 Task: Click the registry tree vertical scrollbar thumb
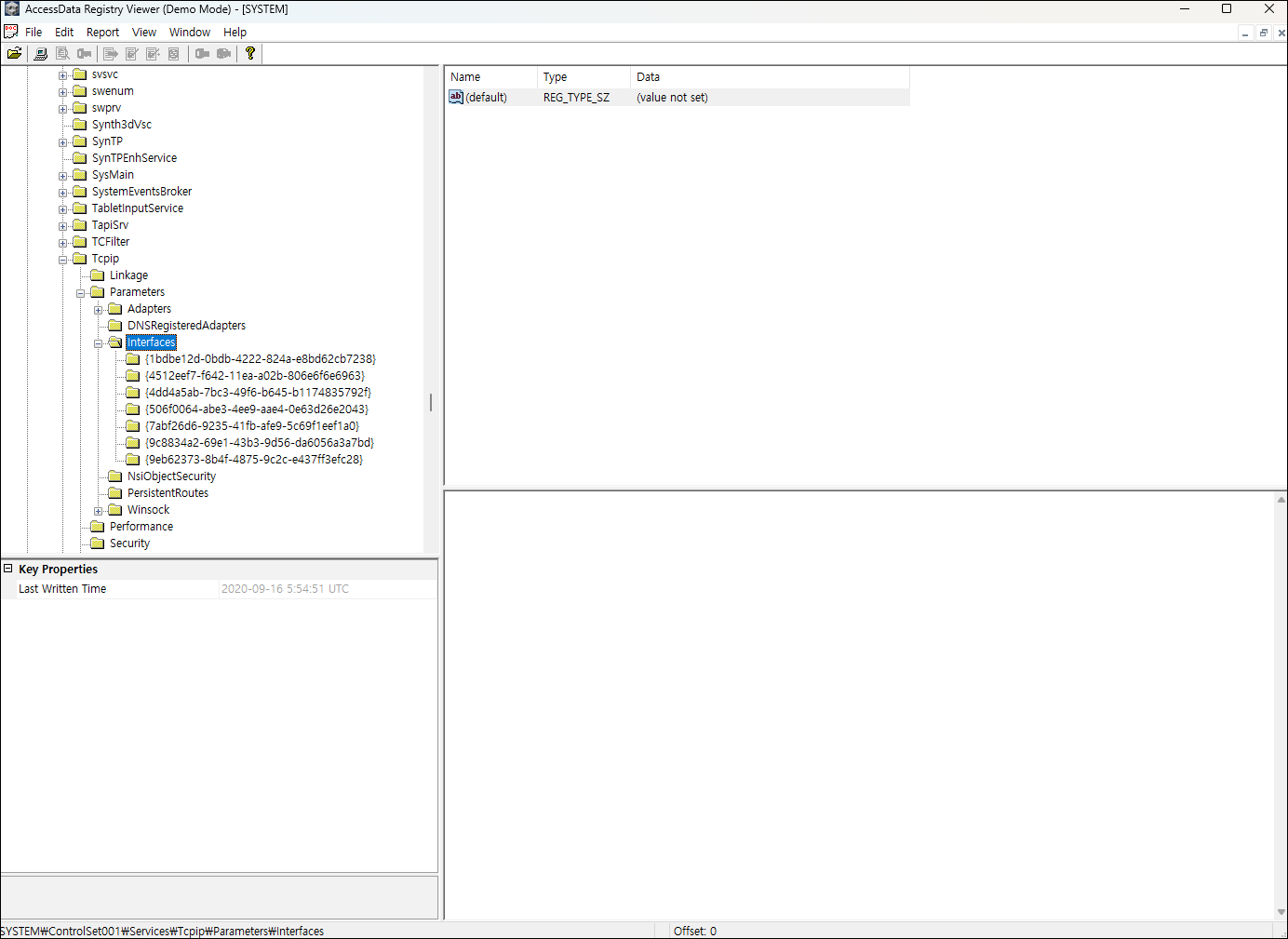(x=431, y=402)
